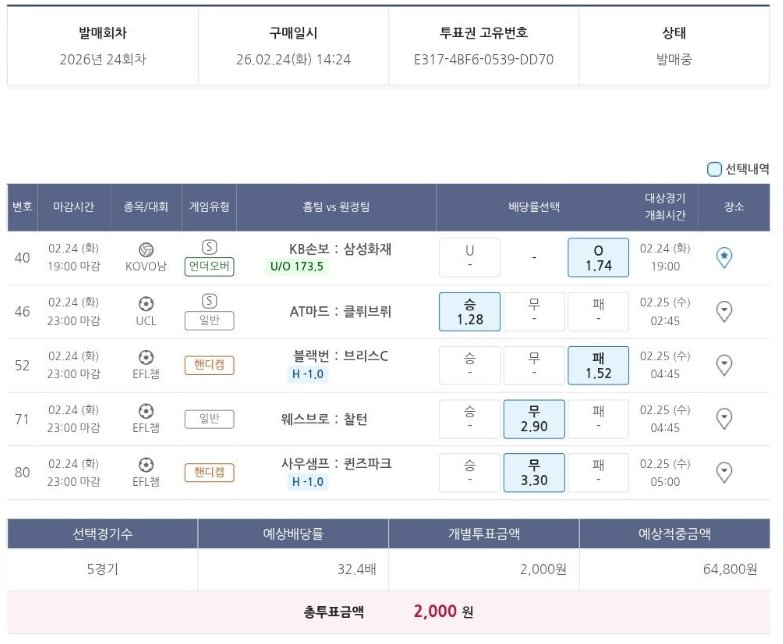Click the soccer icon in row 52
This screenshot has height=644, width=783.
[147, 356]
